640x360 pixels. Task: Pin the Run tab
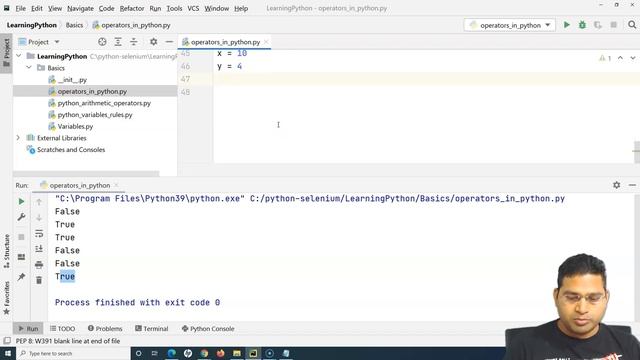pyautogui.click(x=21, y=277)
